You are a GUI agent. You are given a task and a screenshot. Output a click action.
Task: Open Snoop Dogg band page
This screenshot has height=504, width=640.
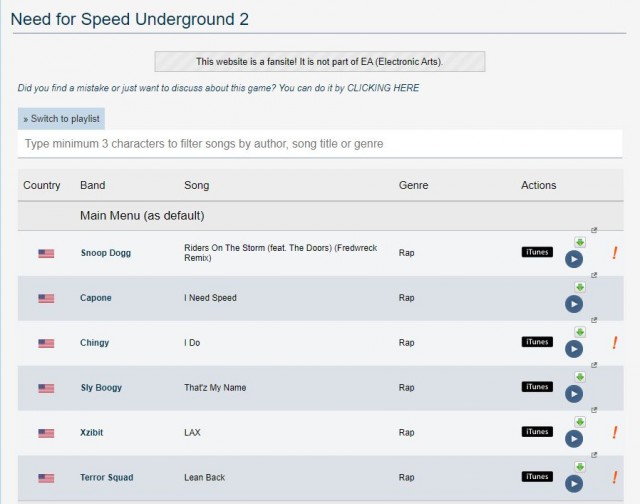click(x=106, y=253)
